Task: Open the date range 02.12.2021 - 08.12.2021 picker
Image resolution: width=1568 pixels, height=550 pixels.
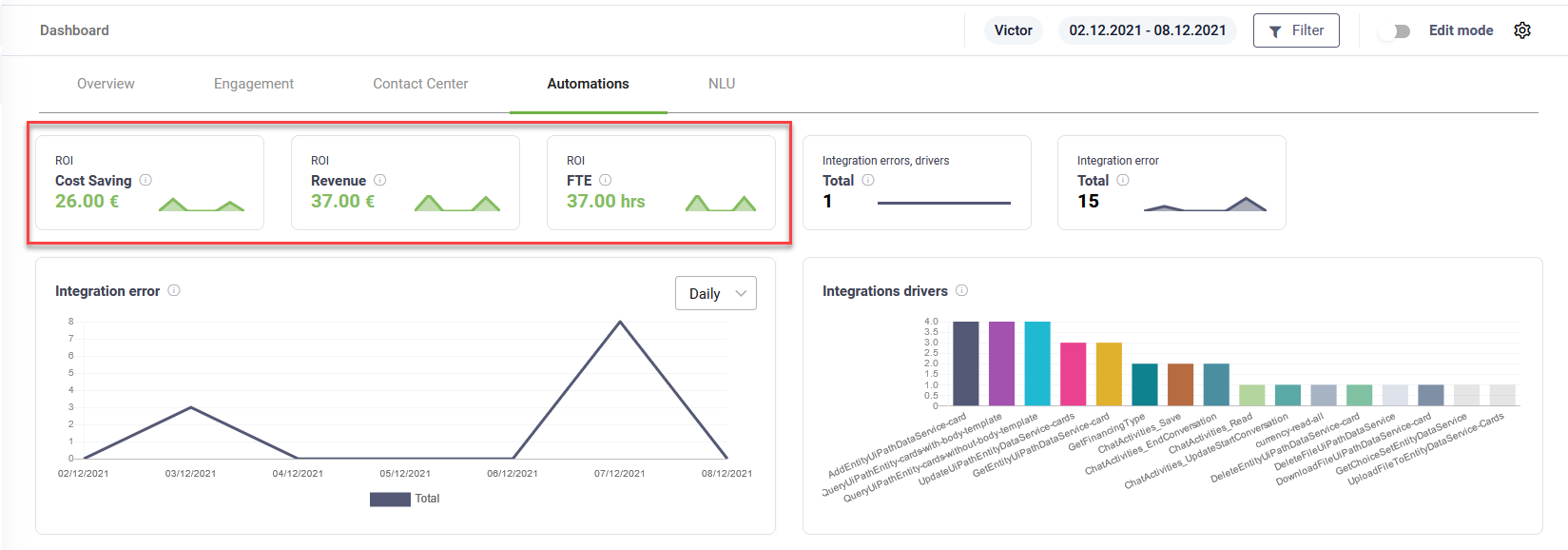Action: coord(1147,30)
